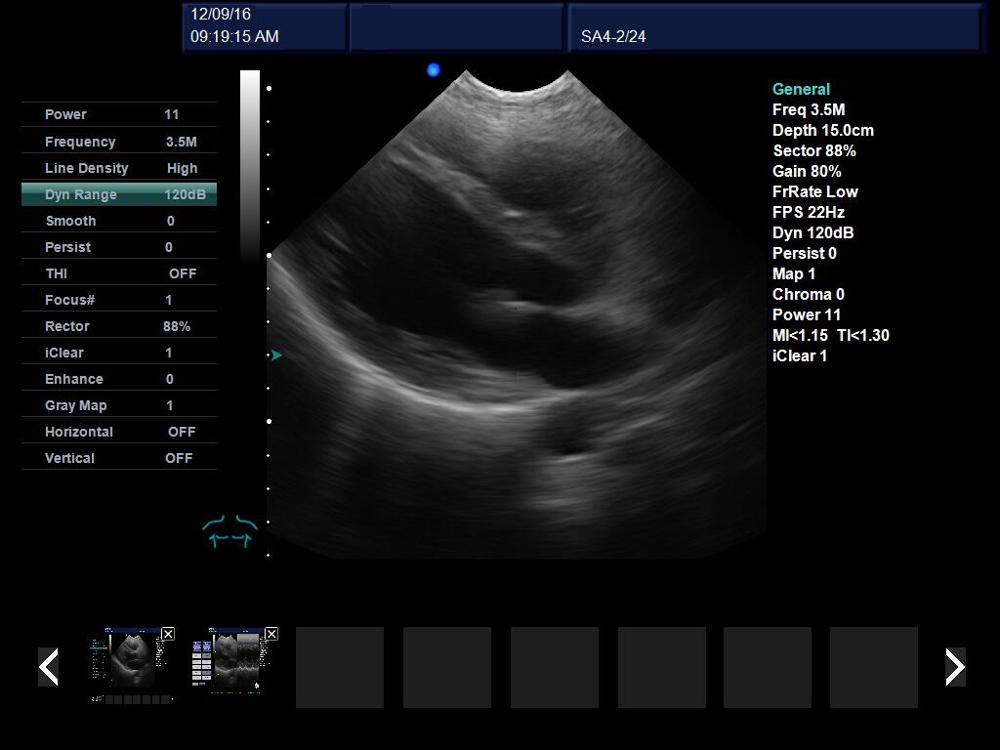Toggle the THI setting on
This screenshot has height=750, width=1000.
tap(118, 273)
